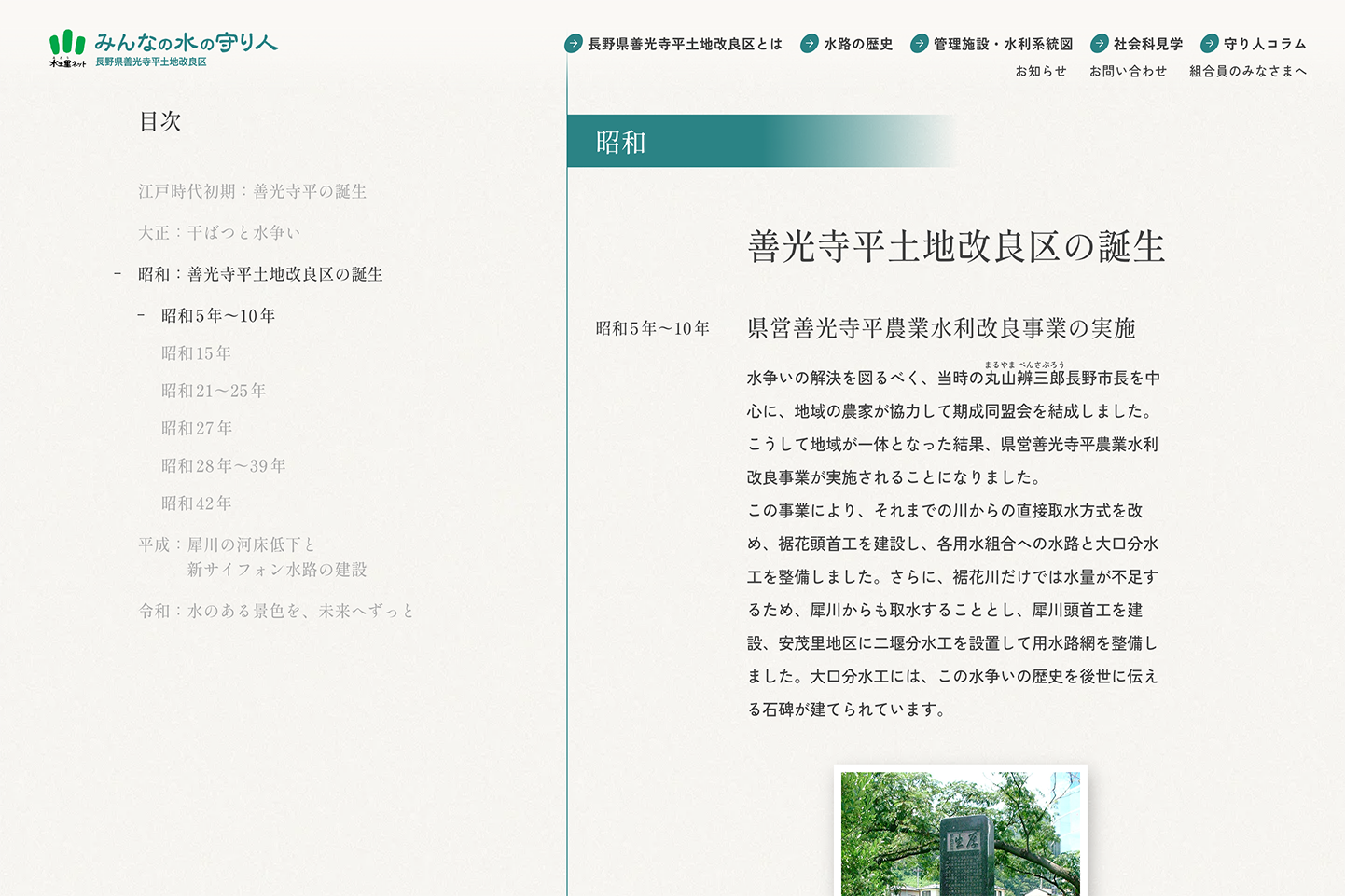Image resolution: width=1345 pixels, height=896 pixels.
Task: Click arrow icon beside 社会科見学
Action: (x=1100, y=44)
